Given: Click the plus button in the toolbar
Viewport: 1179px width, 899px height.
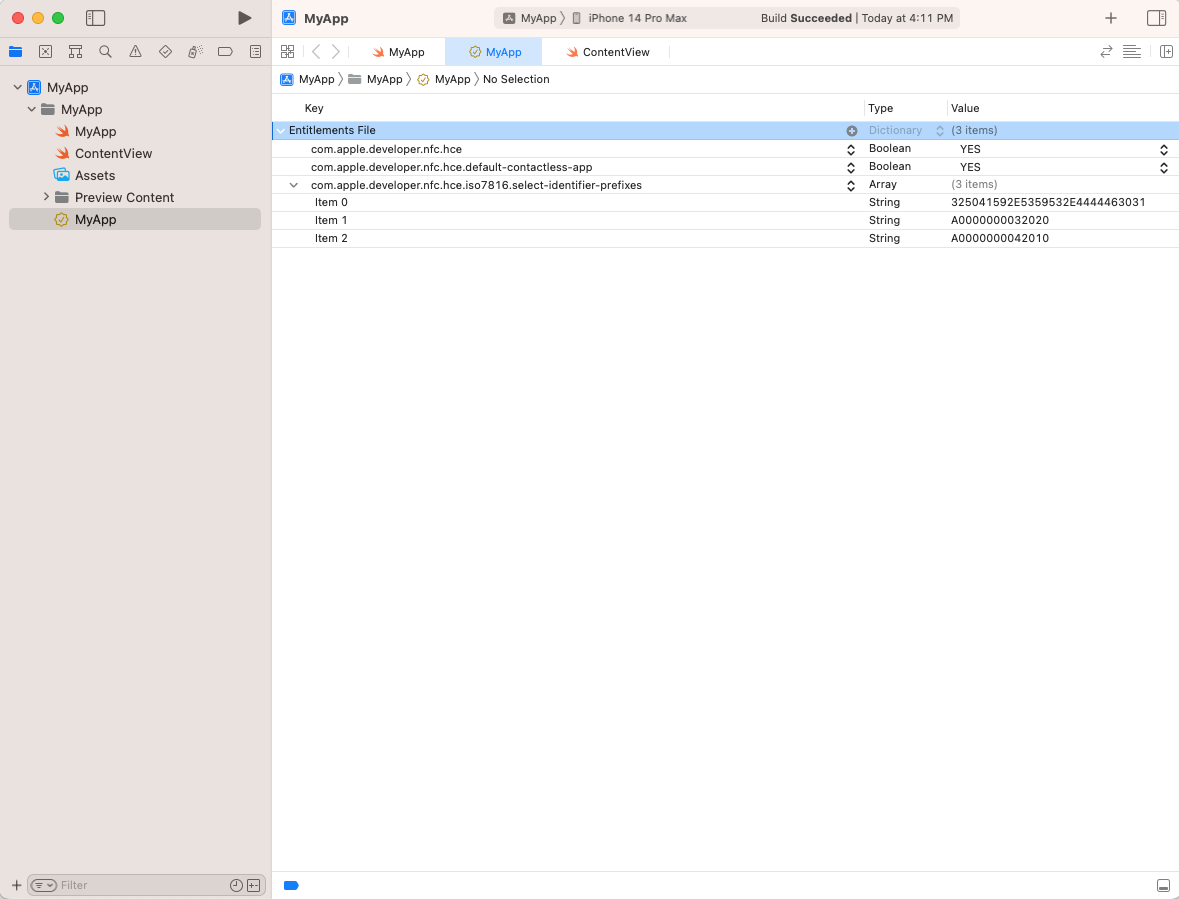Looking at the screenshot, I should pyautogui.click(x=1110, y=18).
